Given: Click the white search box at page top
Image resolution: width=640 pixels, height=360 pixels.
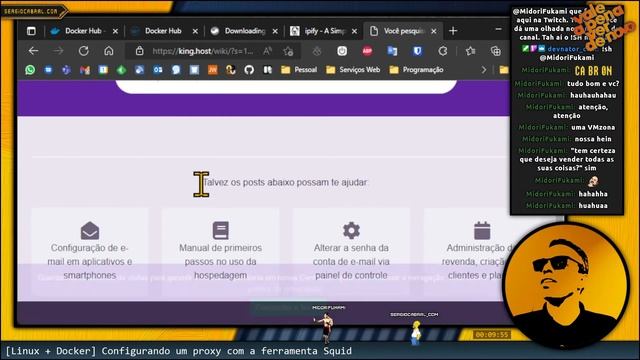Looking at the screenshot, I should 286,87.
